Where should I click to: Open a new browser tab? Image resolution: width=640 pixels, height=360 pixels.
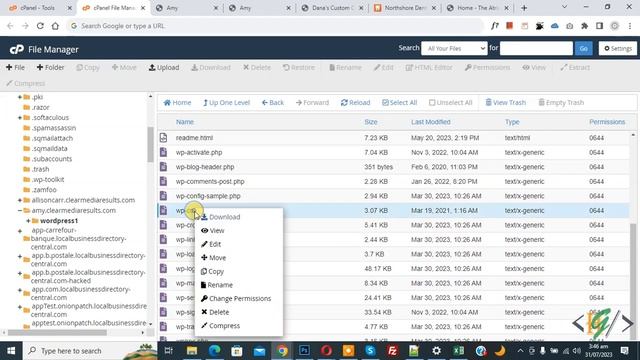[524, 8]
